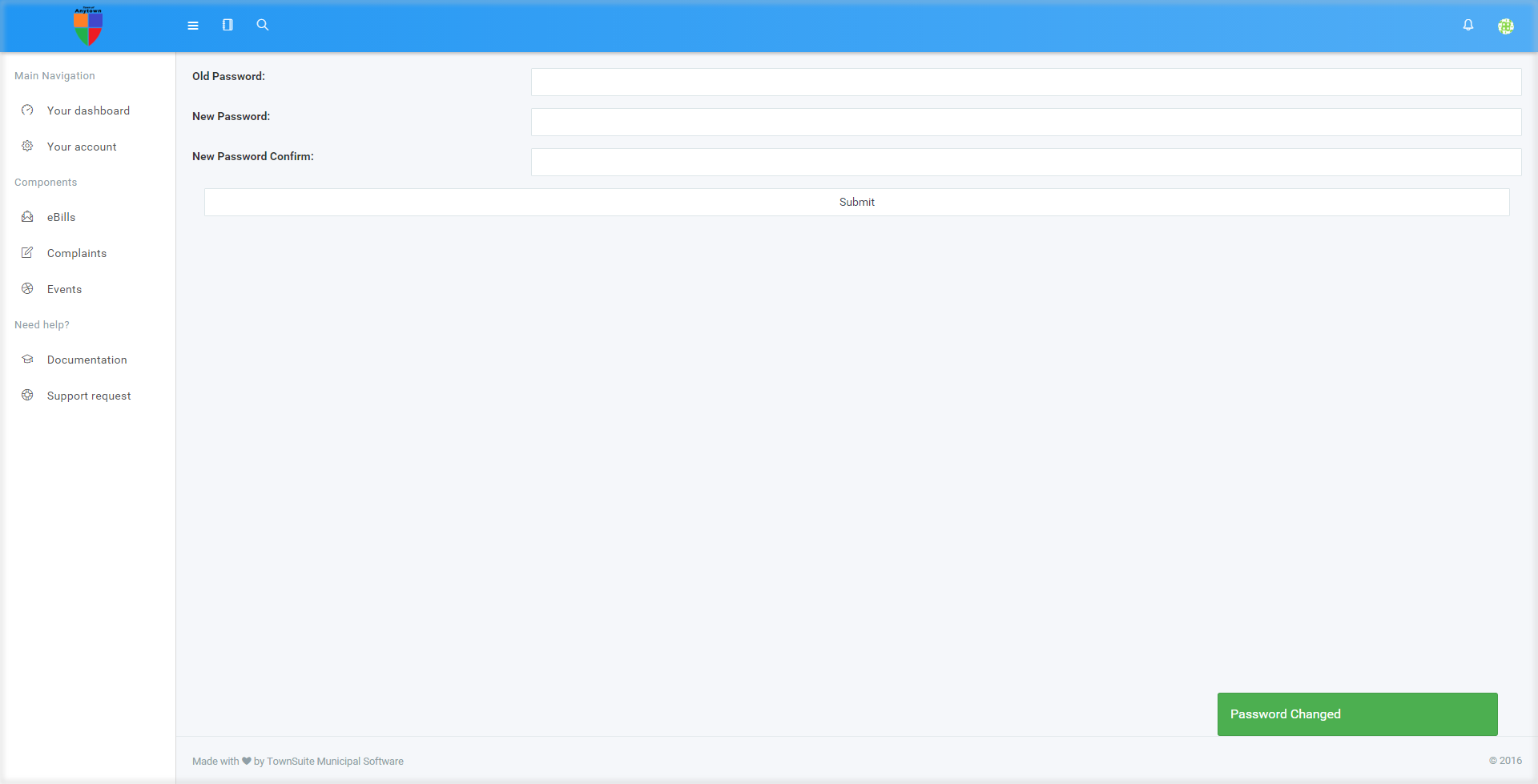Focus the New Password field
This screenshot has height=784, width=1538.
click(x=1026, y=122)
